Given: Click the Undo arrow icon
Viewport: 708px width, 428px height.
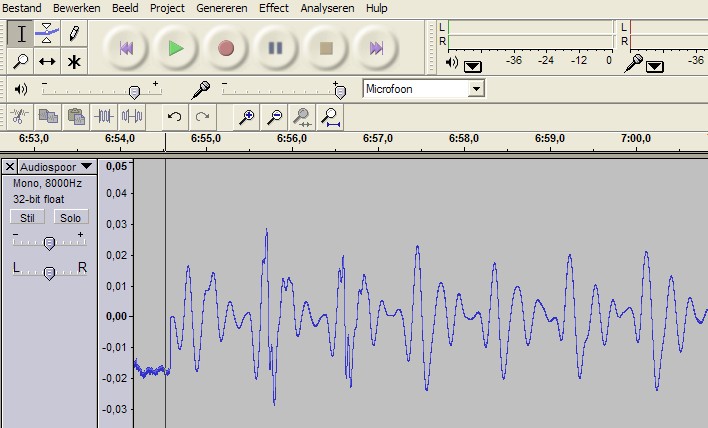Looking at the screenshot, I should [x=175, y=117].
